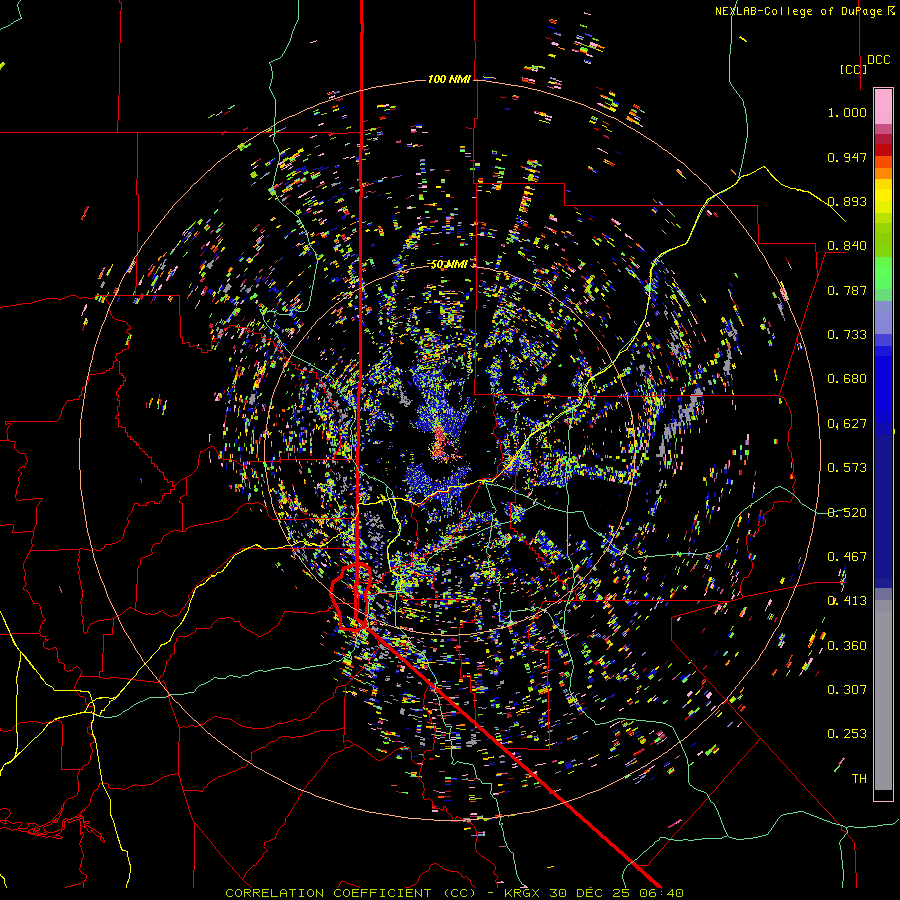The height and width of the screenshot is (900, 900).
Task: Select the red color bar segment
Action: [x=883, y=150]
